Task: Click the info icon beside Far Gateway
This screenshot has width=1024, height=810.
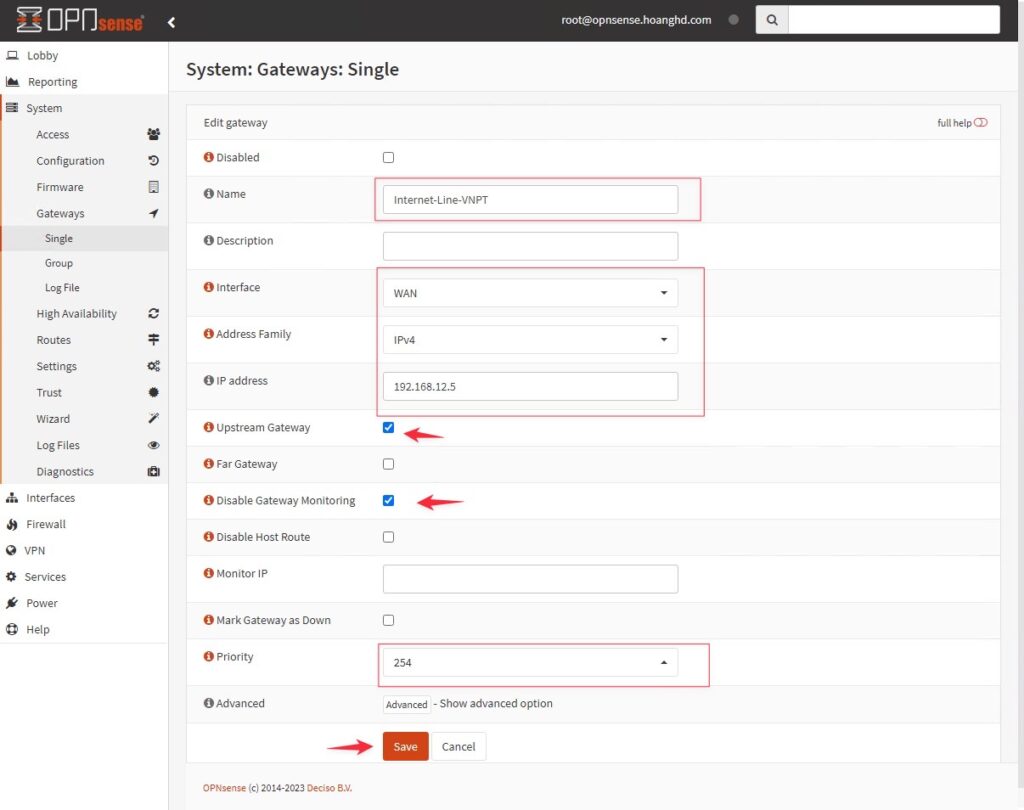Action: 208,463
